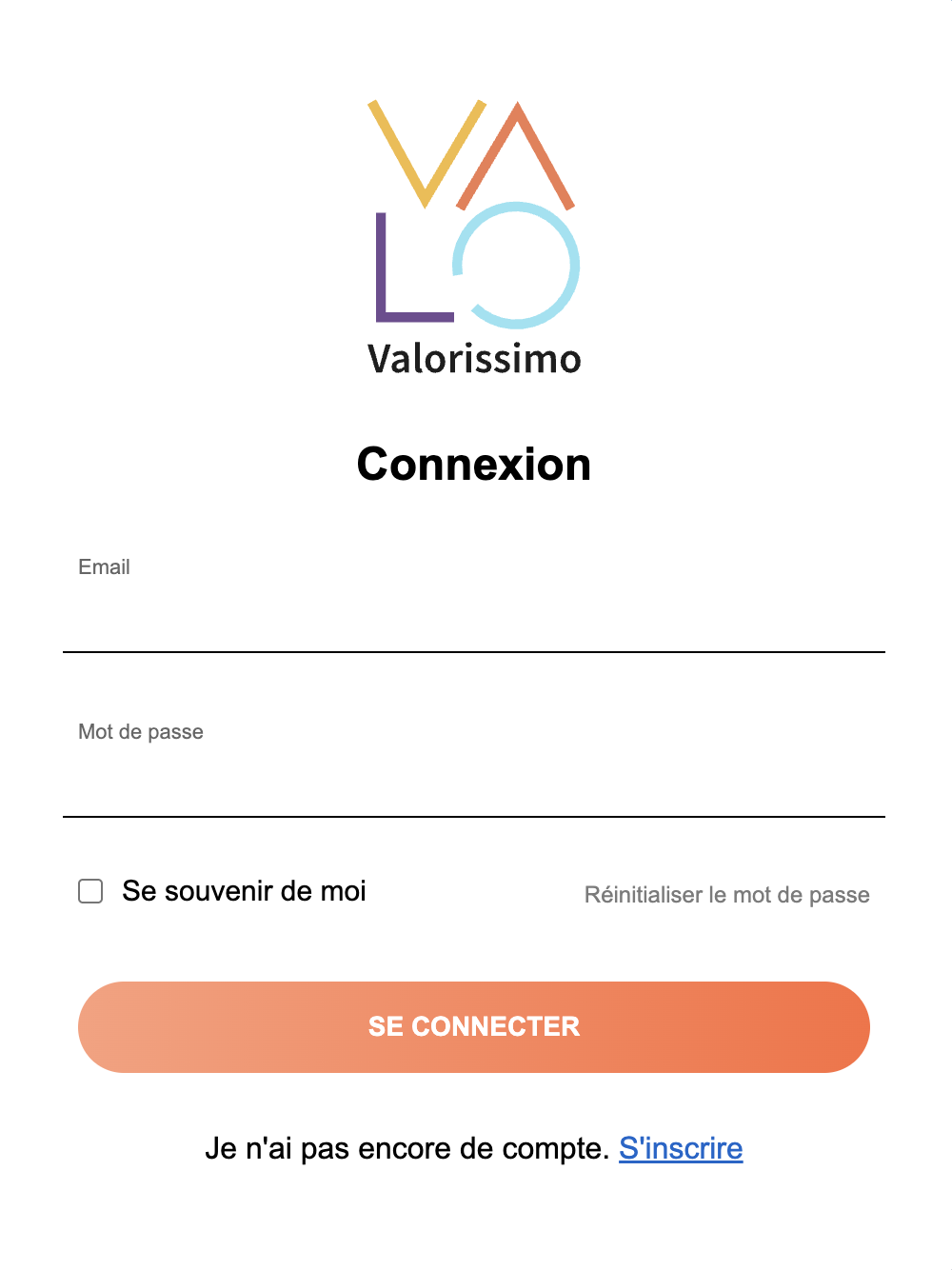Viewport: 952px width, 1270px height.
Task: Focus the Mot de passe input field
Action: [x=474, y=784]
